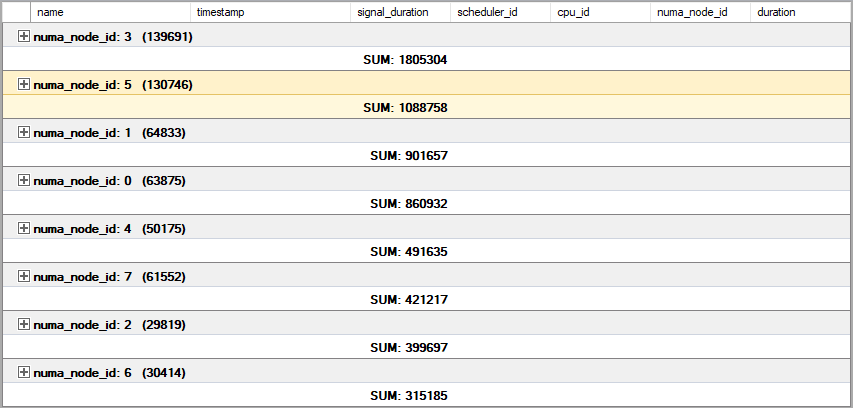Expand the numa_node_id: 2 group
Screen dimensions: 853x408
(x=24, y=325)
